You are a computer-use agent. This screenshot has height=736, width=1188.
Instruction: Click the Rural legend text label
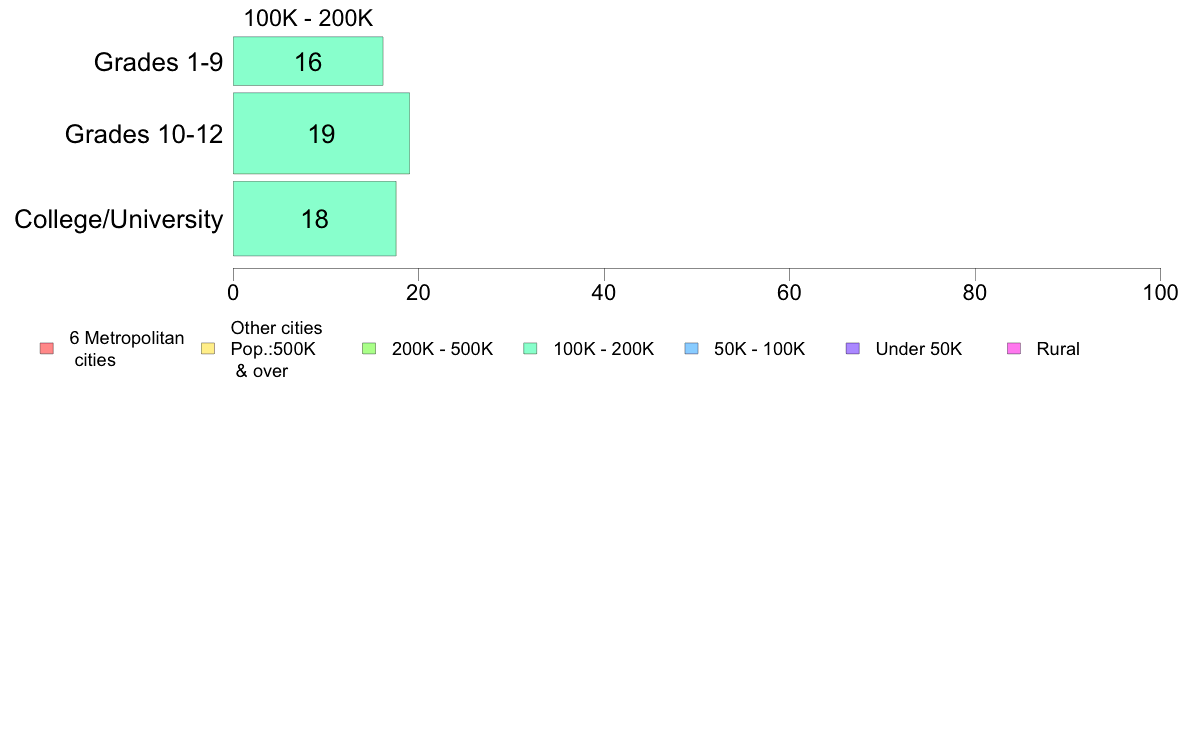[1058, 349]
